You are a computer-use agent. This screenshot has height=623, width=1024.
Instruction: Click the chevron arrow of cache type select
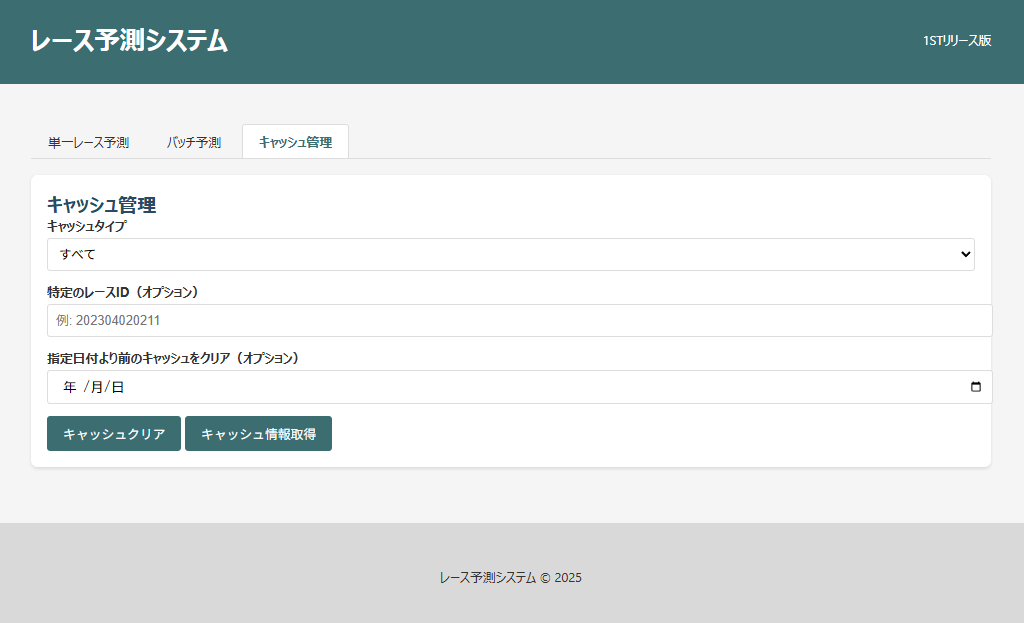(x=965, y=254)
